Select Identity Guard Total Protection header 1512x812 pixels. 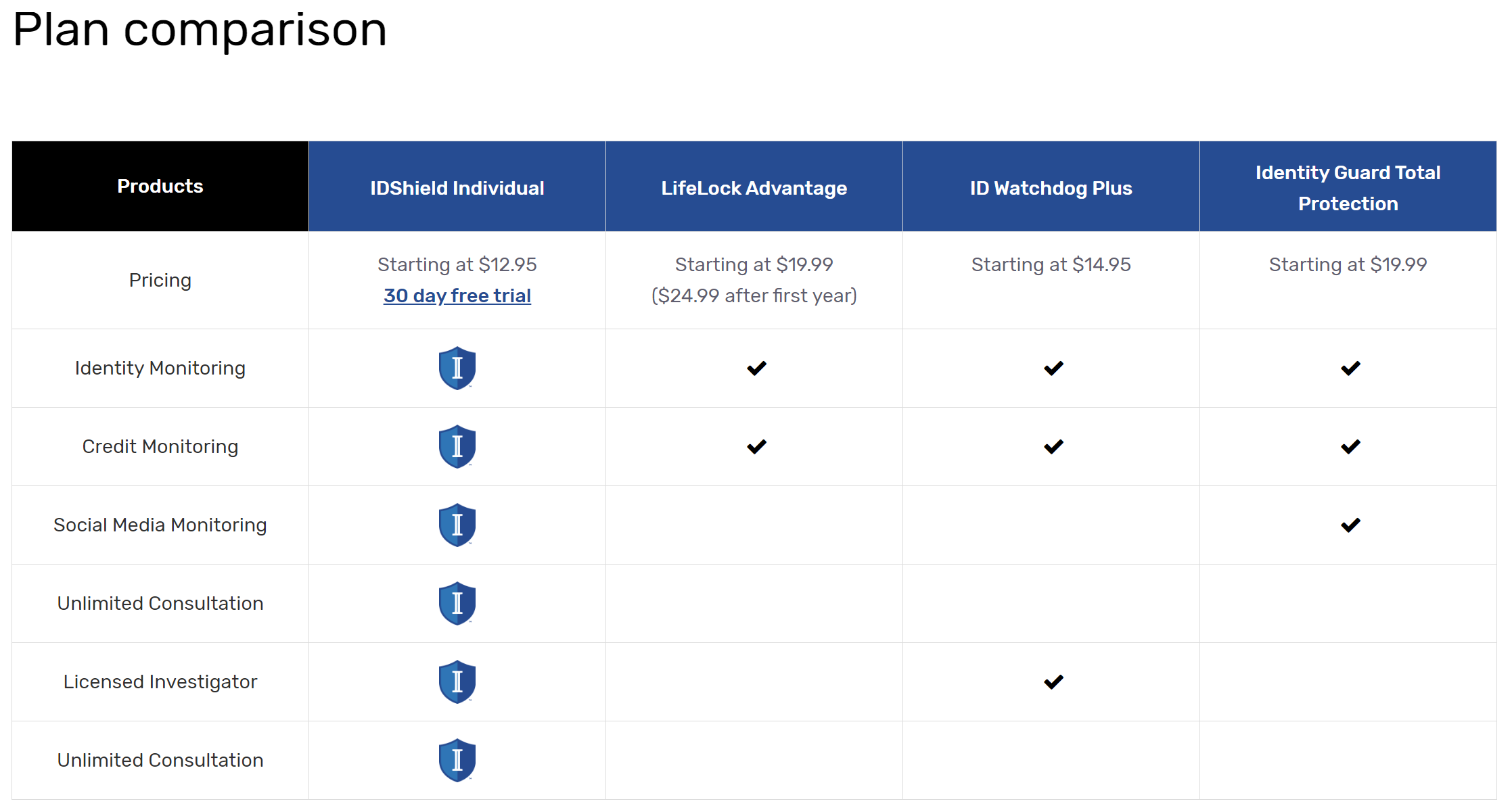[x=1348, y=187]
